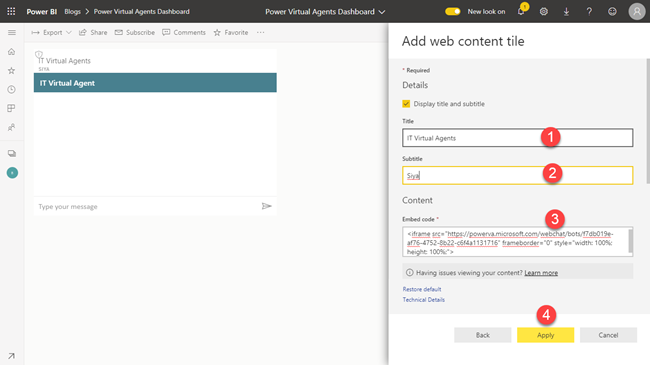650x365 pixels.
Task: Send the chat message arrow icon
Action: 267,206
